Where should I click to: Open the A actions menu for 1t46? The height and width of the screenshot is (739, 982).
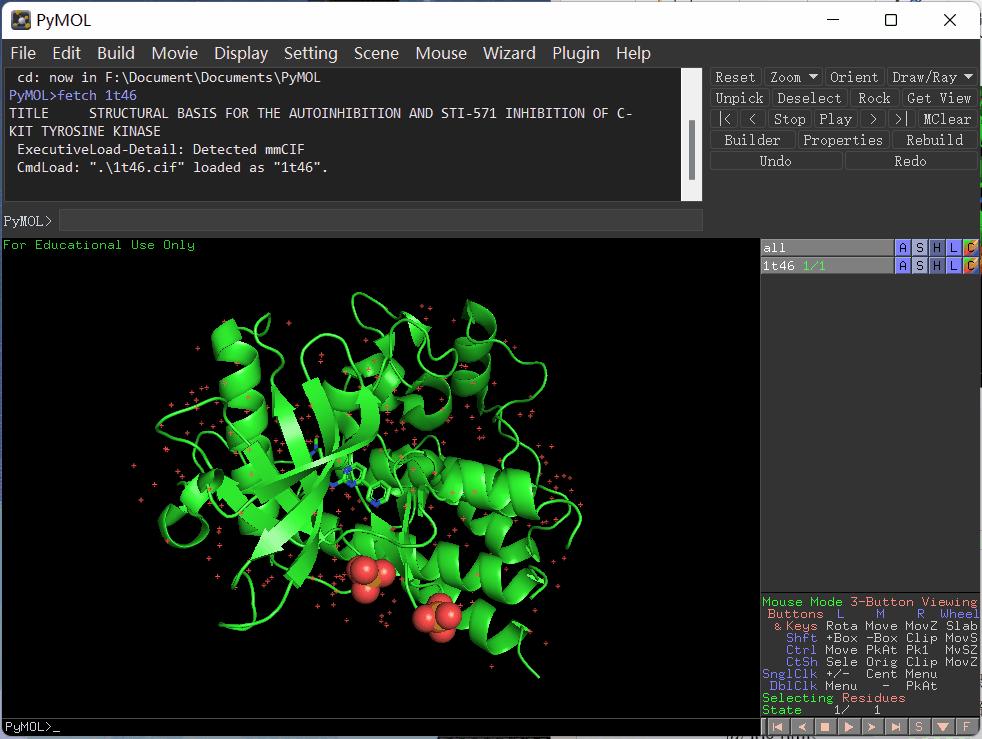[x=903, y=265]
